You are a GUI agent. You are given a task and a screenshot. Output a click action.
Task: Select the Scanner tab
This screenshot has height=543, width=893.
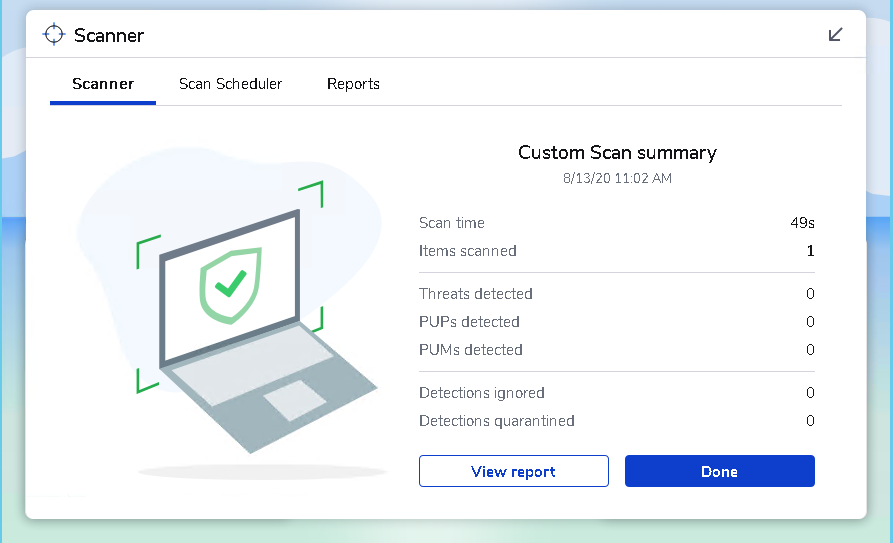click(103, 84)
